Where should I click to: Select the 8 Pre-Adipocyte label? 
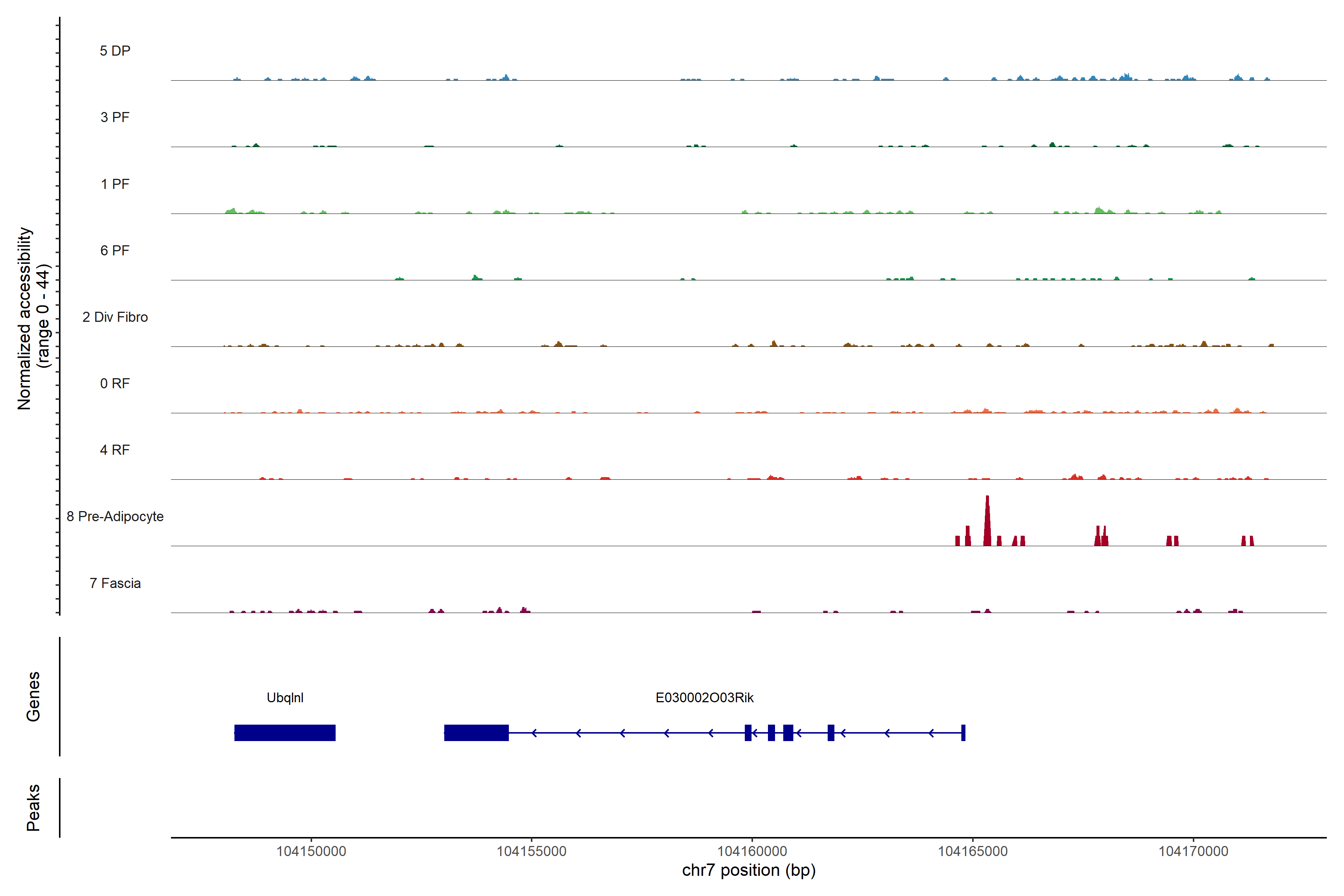[x=115, y=517]
